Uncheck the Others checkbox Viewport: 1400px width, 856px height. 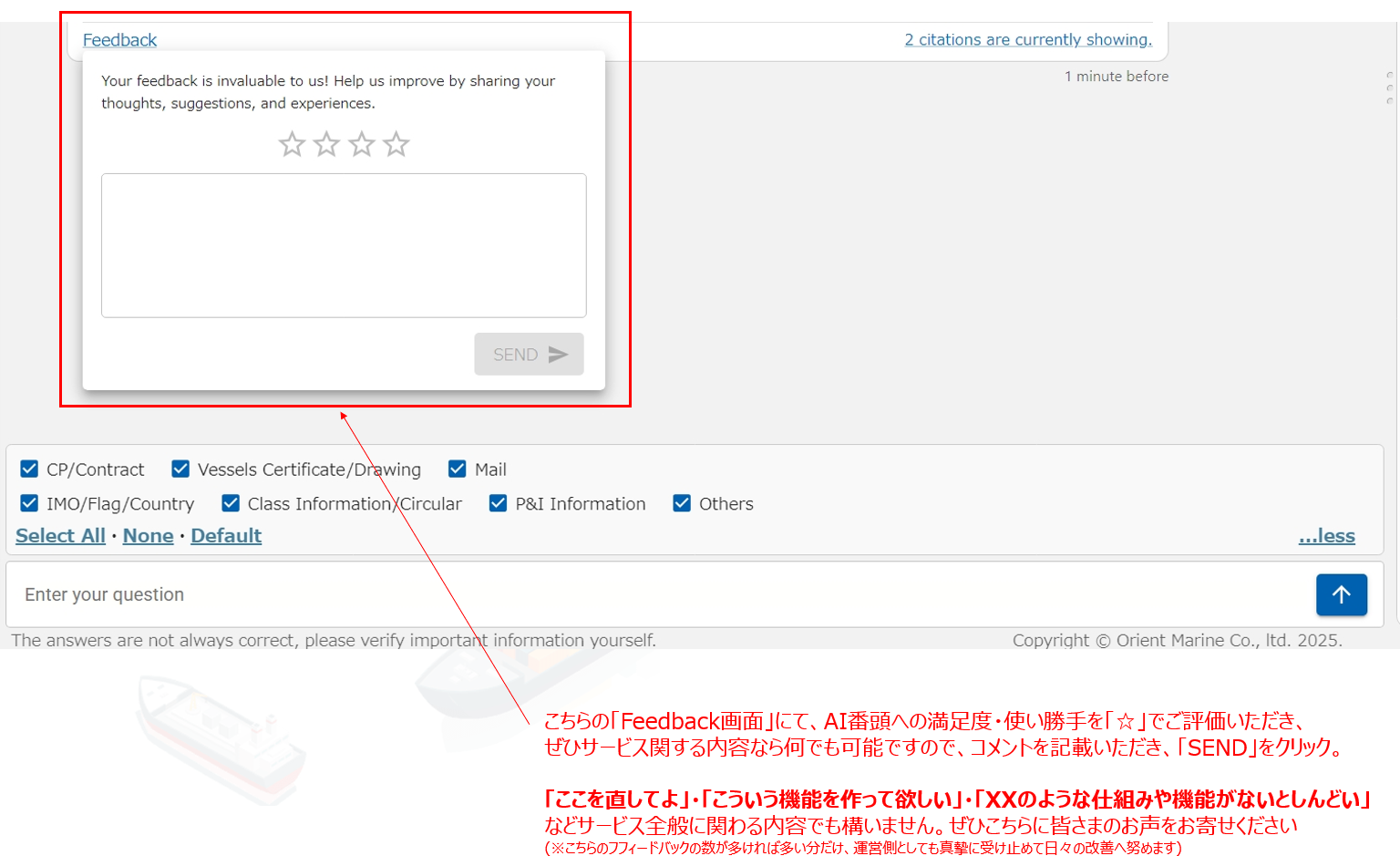(682, 503)
